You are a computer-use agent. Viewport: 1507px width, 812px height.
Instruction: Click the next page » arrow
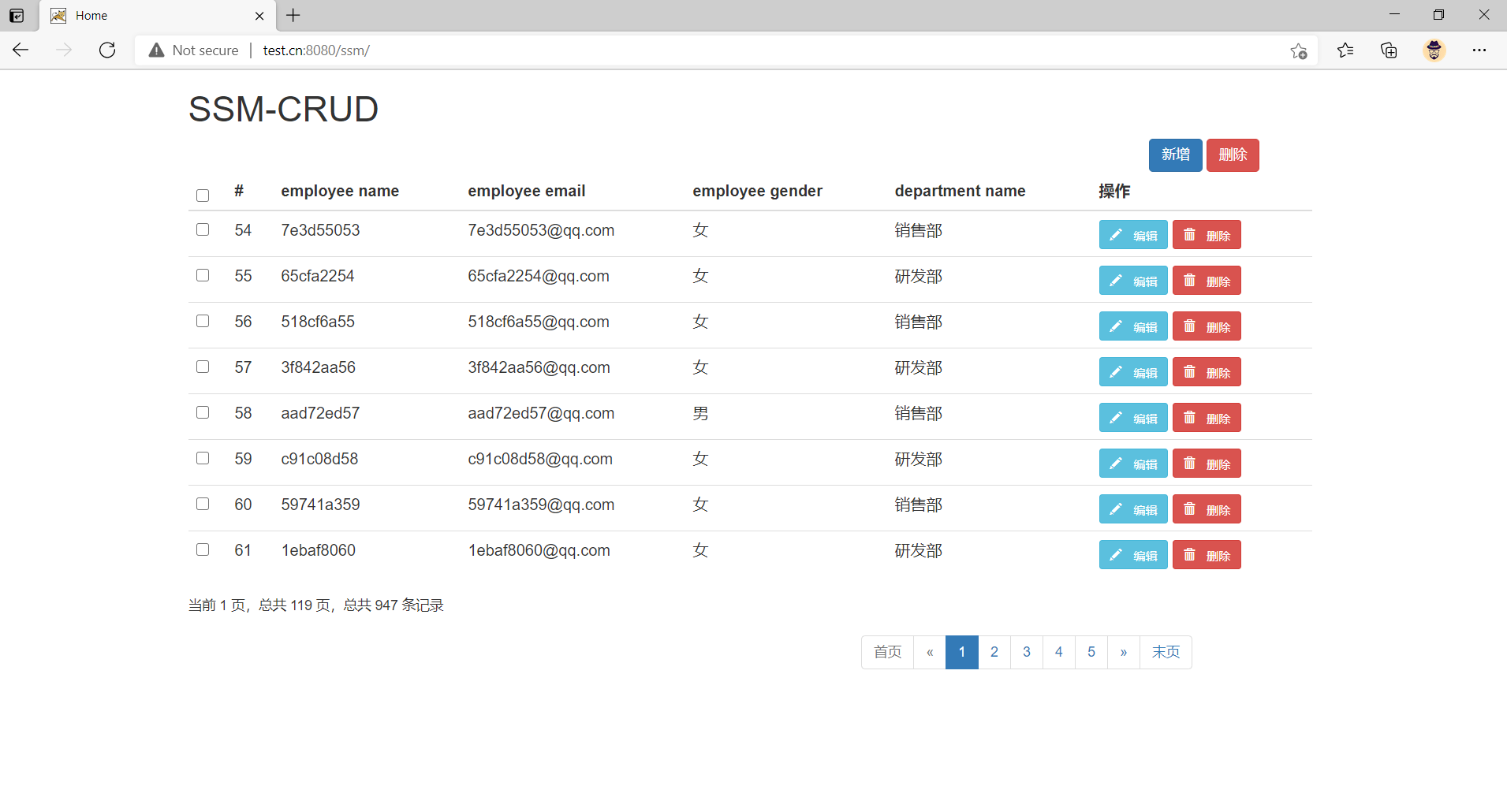(1123, 652)
